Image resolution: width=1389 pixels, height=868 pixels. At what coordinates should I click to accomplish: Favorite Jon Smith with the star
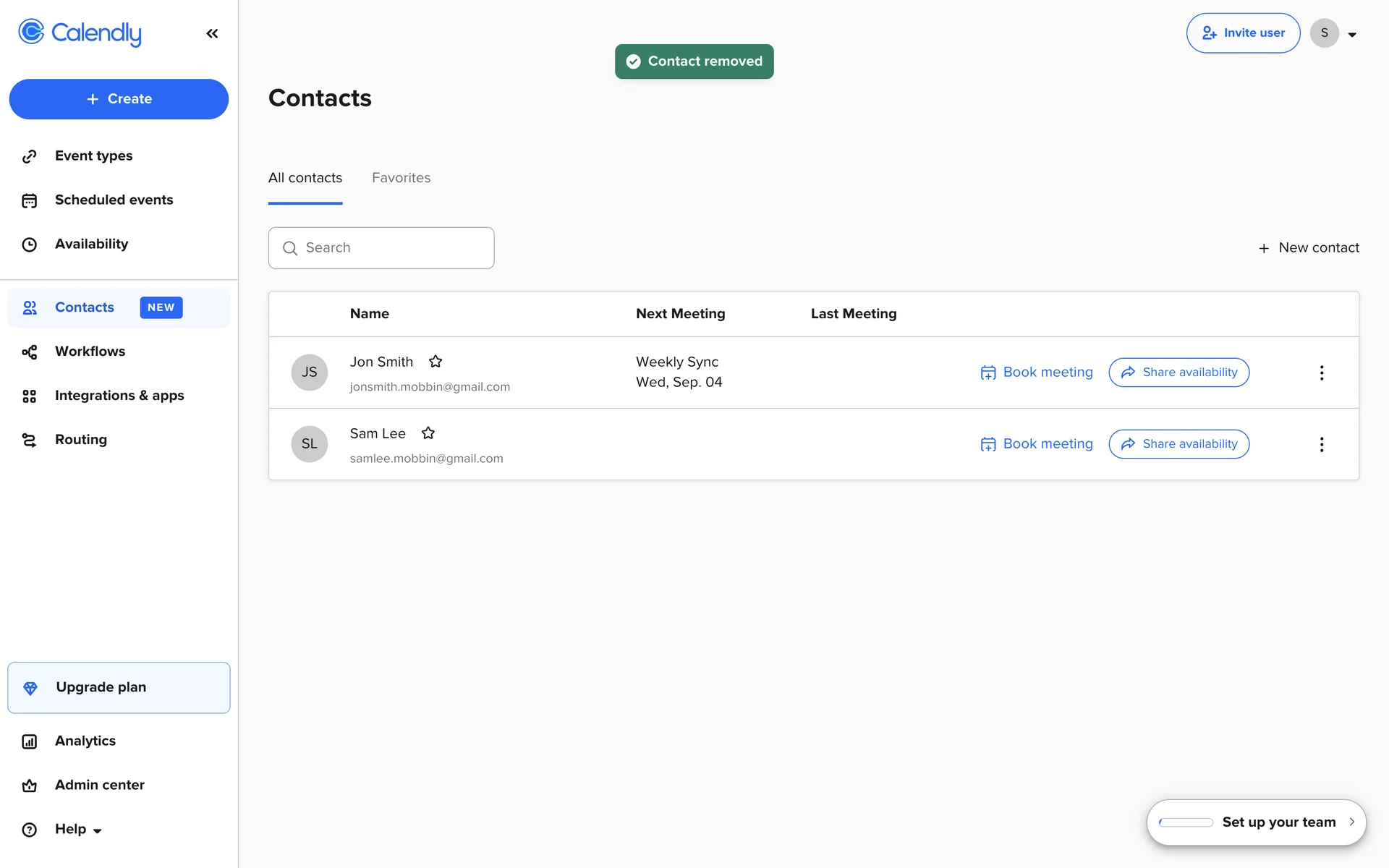coord(436,361)
